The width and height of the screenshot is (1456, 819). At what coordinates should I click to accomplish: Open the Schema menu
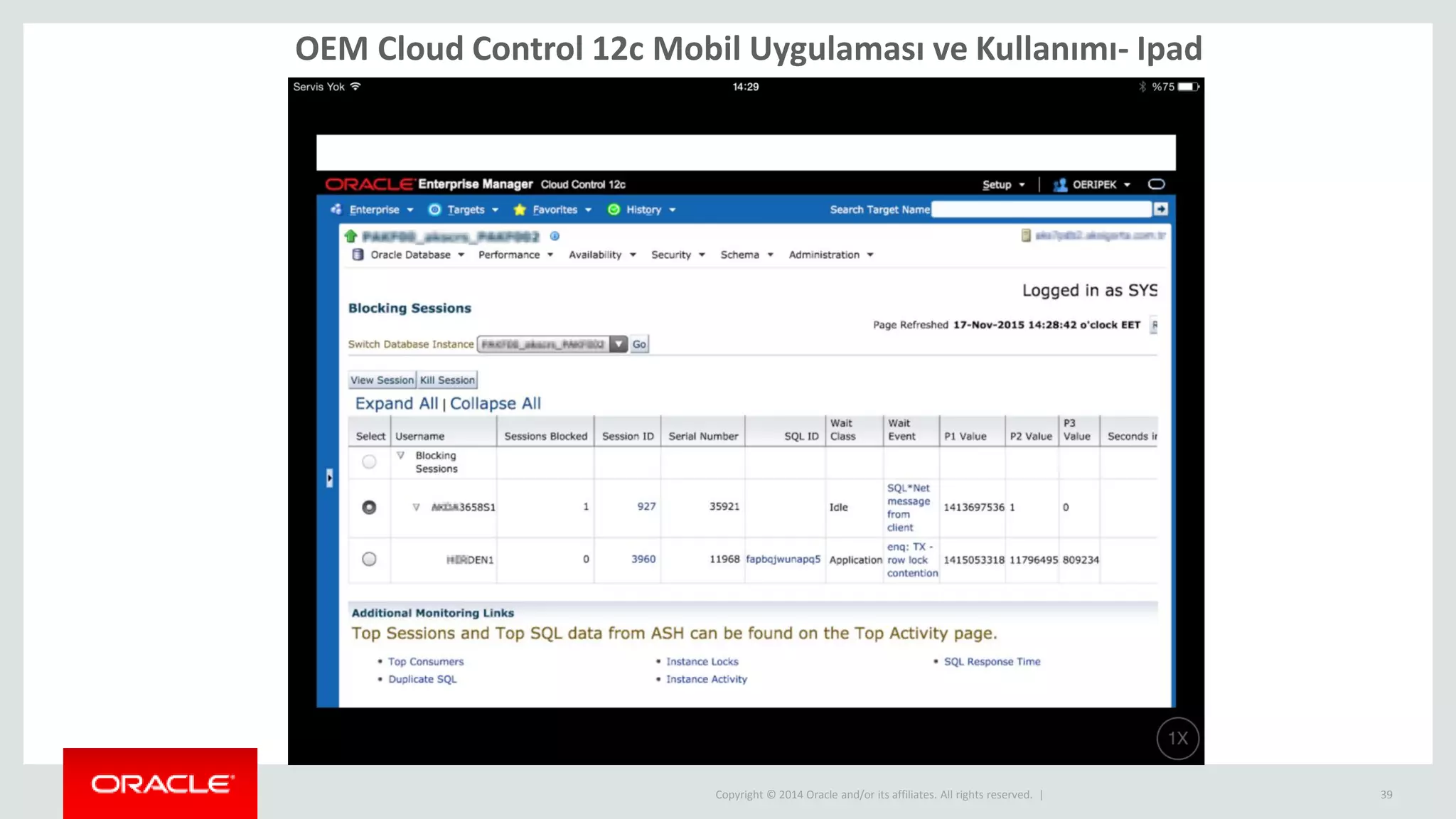coord(746,255)
